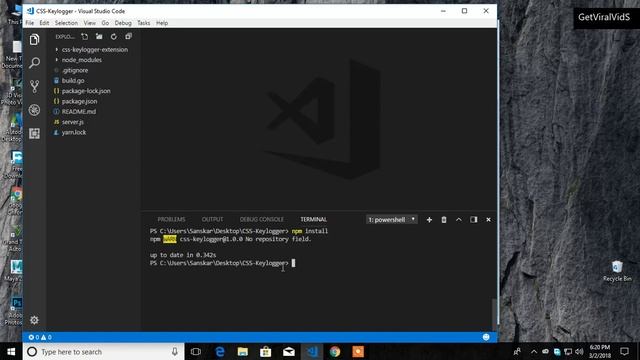Open the orange app on taskbar

[x=358, y=351]
